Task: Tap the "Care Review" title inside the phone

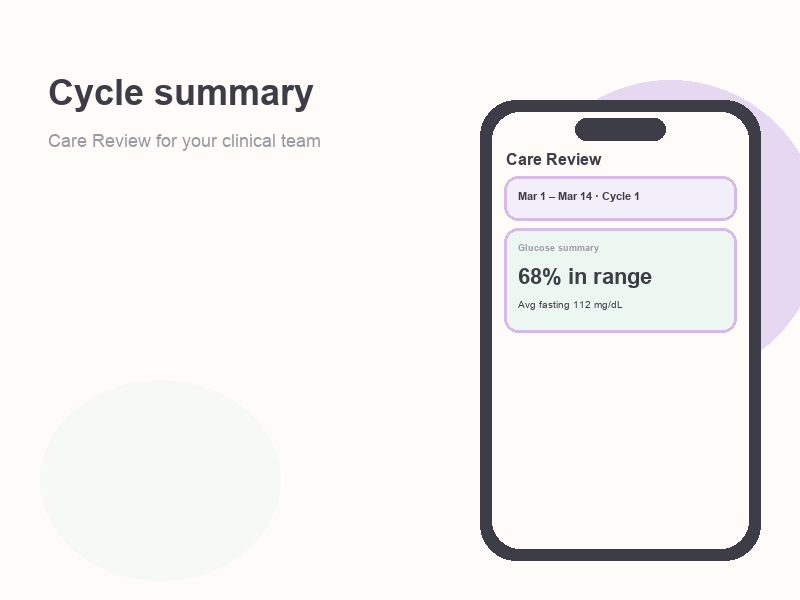Action: [554, 159]
